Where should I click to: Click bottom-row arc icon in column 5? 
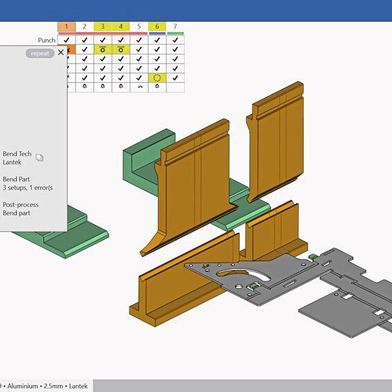[139, 87]
